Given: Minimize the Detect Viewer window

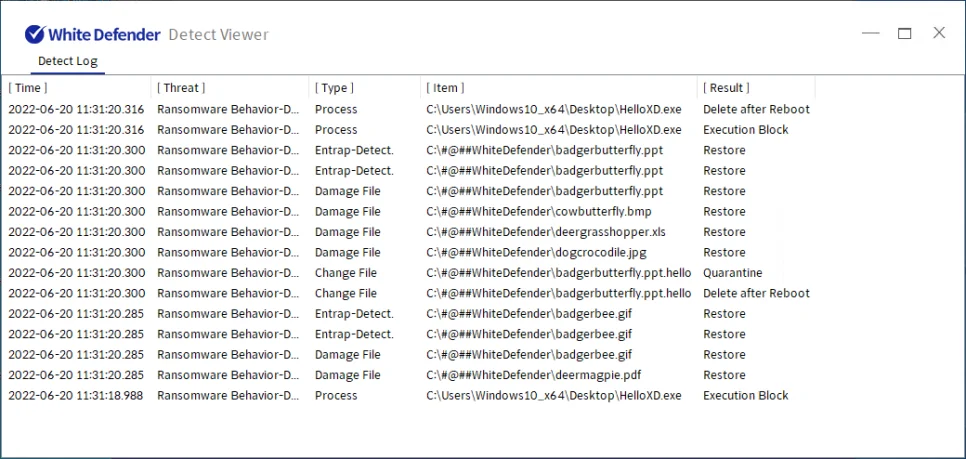Looking at the screenshot, I should pyautogui.click(x=871, y=33).
